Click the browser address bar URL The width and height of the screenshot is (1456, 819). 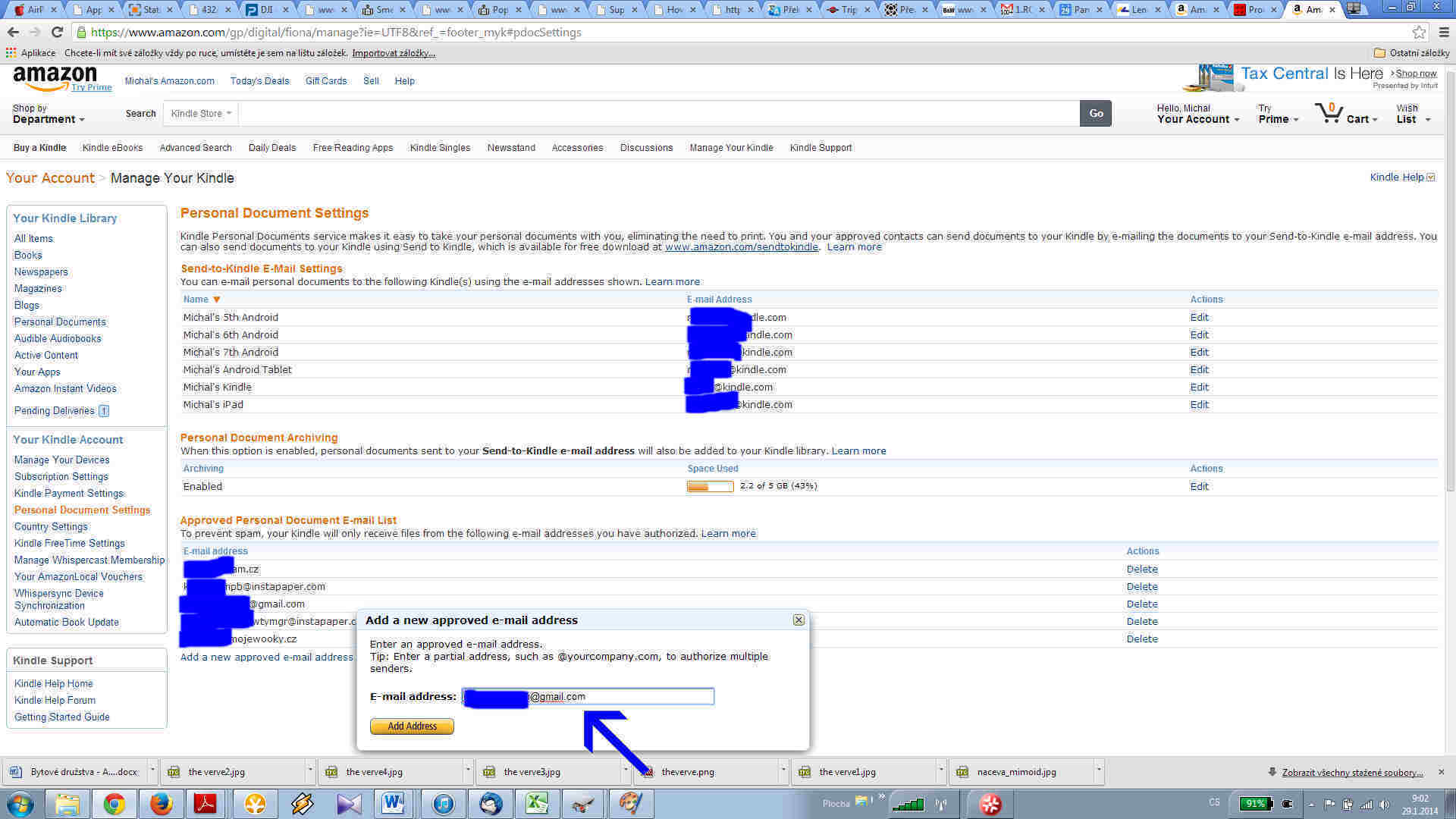click(x=336, y=33)
